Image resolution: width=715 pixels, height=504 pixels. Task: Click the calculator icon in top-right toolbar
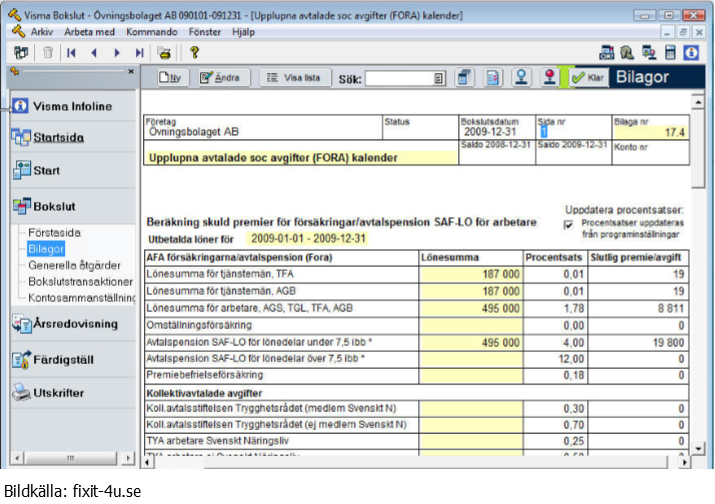[671, 53]
